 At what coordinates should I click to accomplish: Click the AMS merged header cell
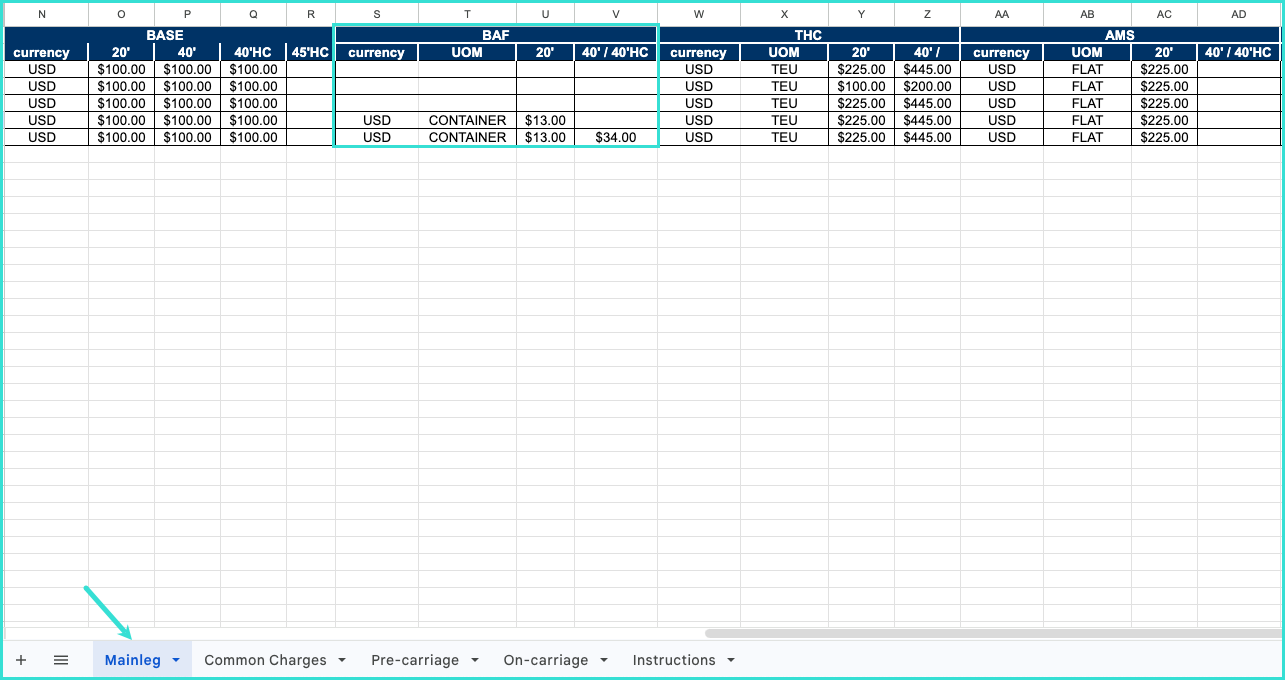click(1119, 35)
